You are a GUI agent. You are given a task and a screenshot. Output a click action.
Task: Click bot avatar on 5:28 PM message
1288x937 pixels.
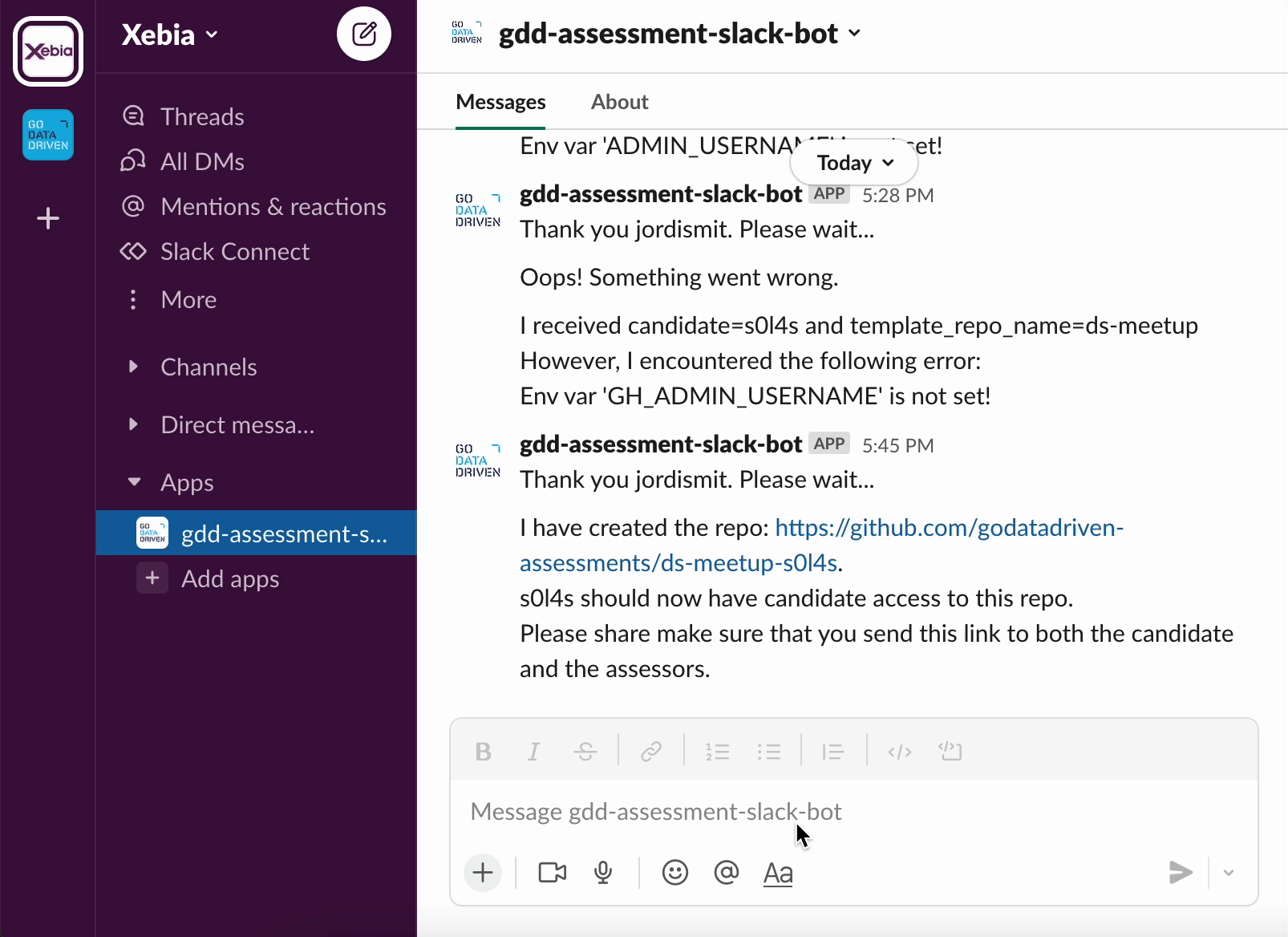click(478, 210)
